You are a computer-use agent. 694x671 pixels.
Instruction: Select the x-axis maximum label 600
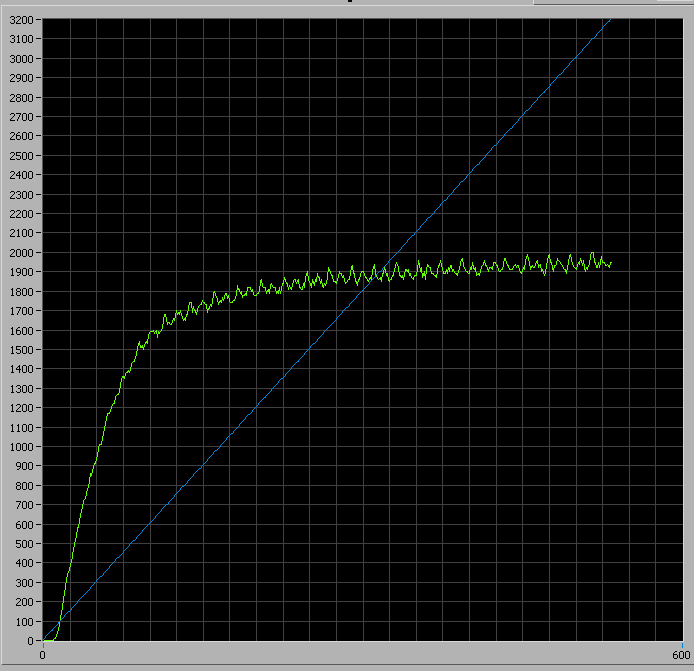pyautogui.click(x=681, y=656)
